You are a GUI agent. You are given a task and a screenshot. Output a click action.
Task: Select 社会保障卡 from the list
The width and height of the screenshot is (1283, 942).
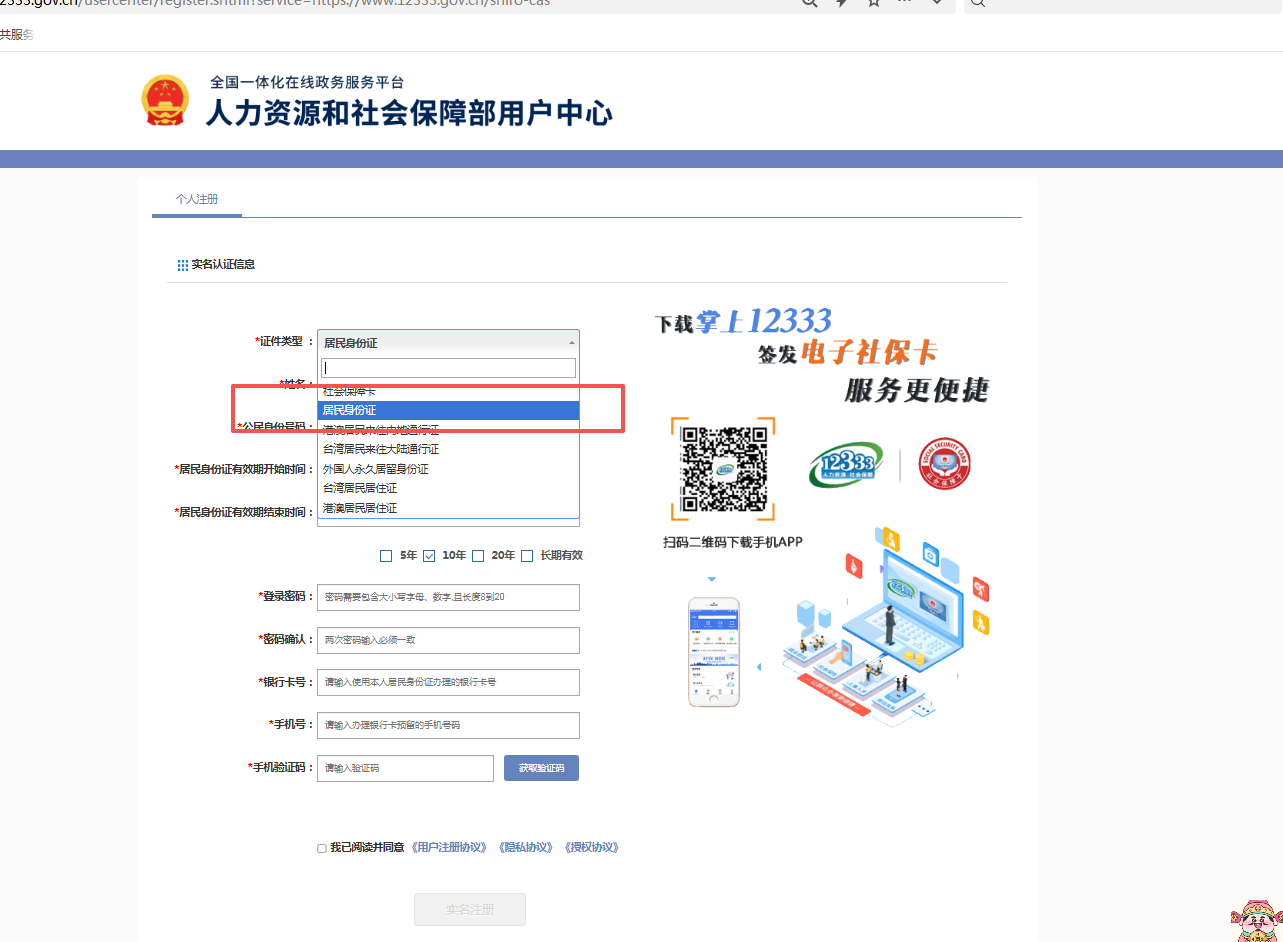[x=448, y=390]
